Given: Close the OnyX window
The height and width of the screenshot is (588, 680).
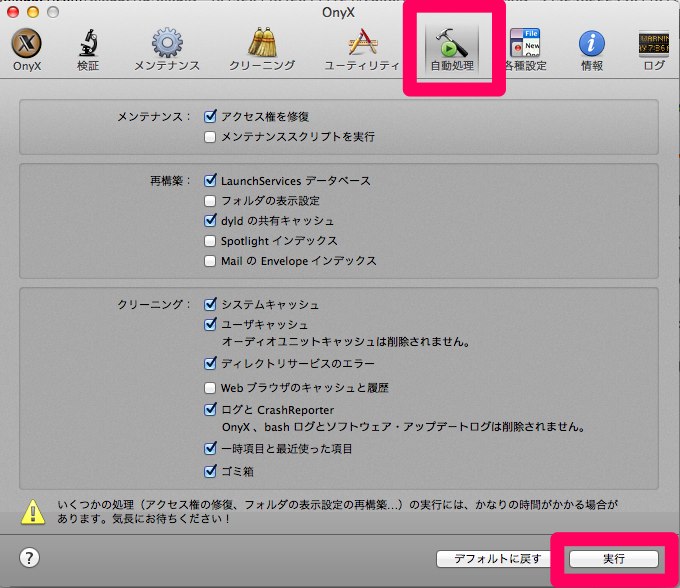Looking at the screenshot, I should click(x=13, y=12).
